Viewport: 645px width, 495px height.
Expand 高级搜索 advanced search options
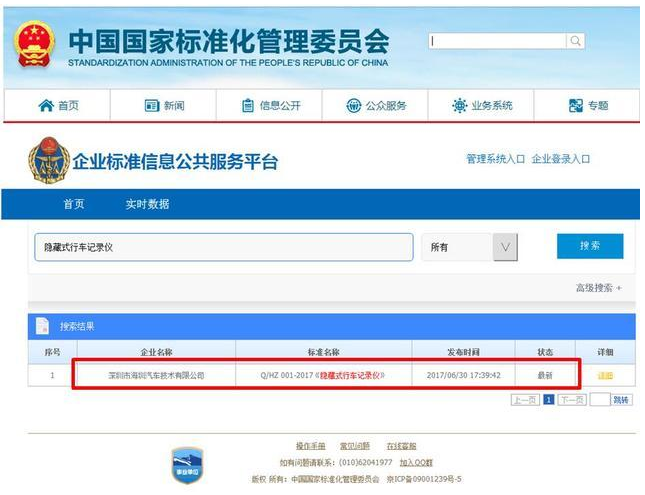coord(598,288)
